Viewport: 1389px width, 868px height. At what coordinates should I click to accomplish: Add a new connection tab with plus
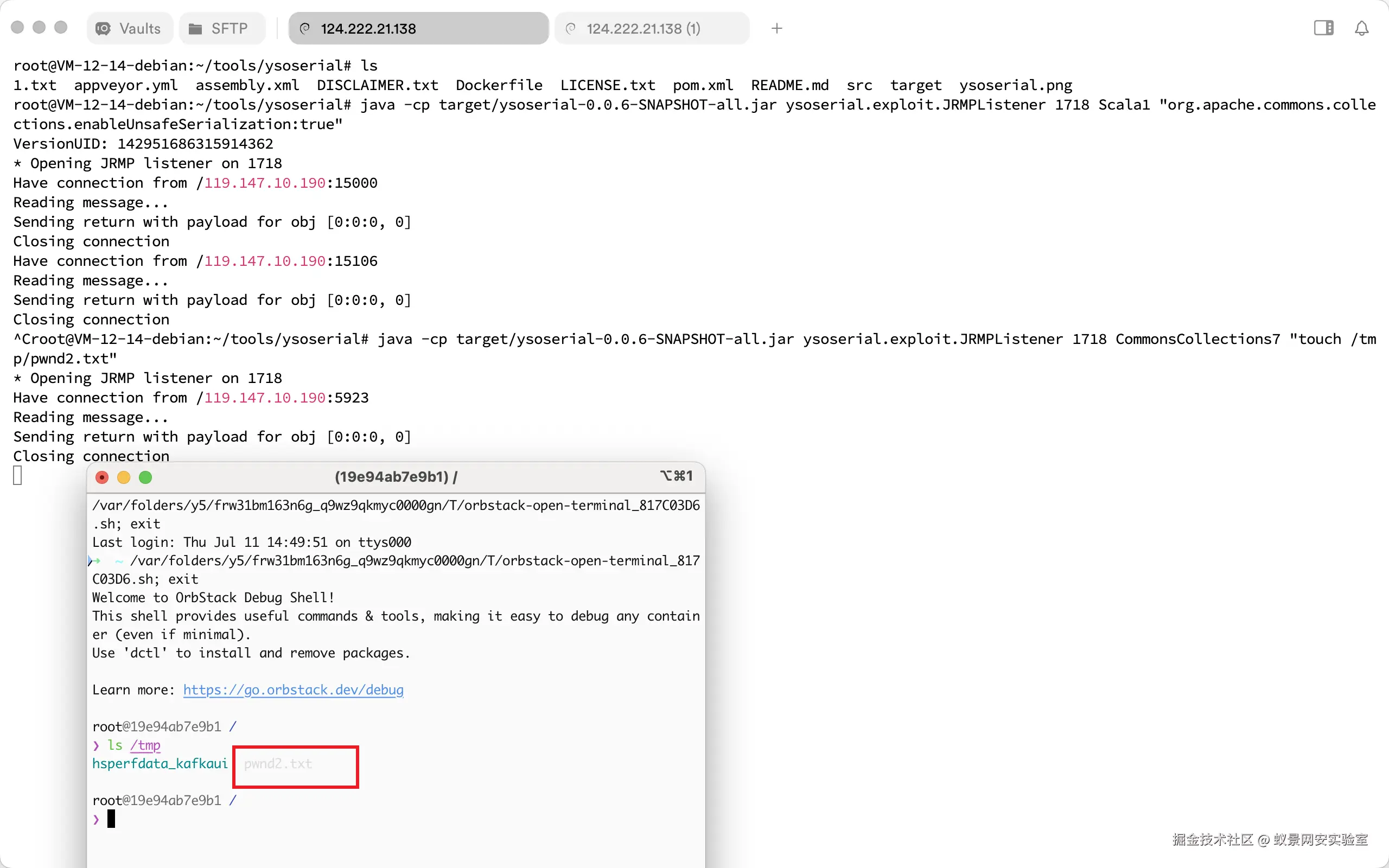[776, 28]
